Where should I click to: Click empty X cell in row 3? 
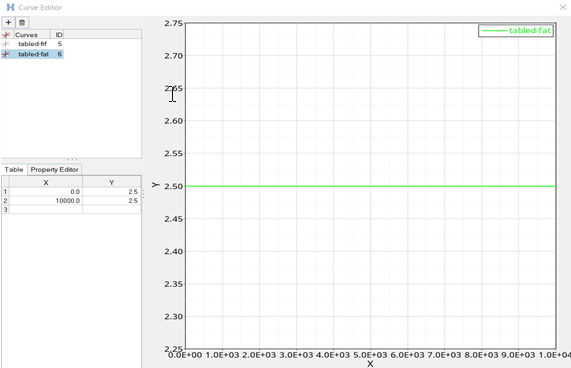coord(46,209)
